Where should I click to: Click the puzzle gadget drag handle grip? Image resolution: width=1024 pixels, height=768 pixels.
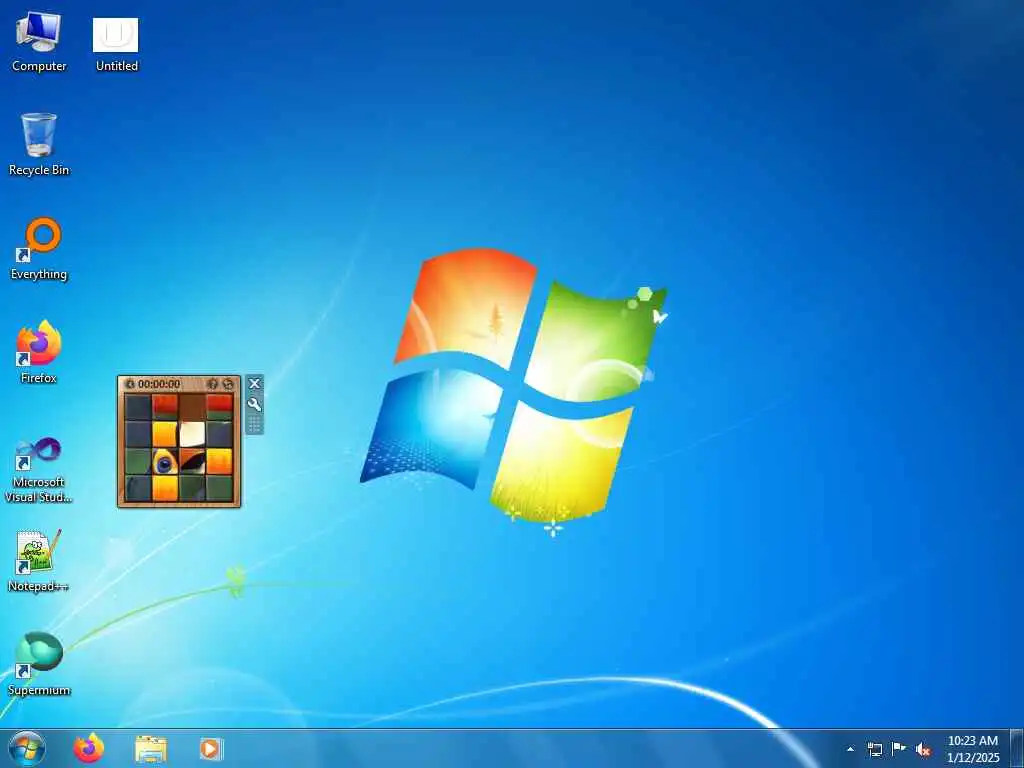pyautogui.click(x=254, y=424)
